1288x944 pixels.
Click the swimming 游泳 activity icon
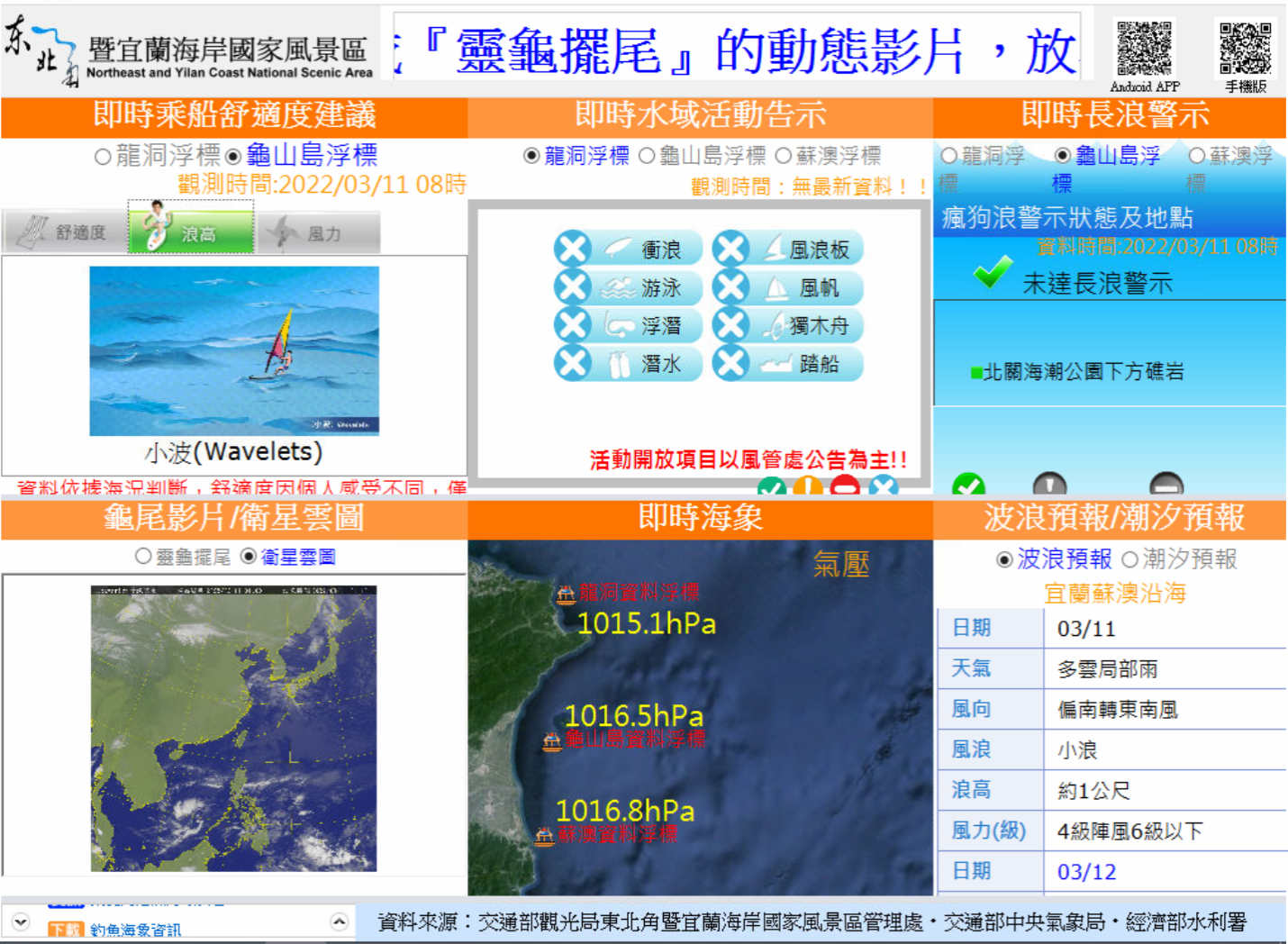pyautogui.click(x=629, y=286)
